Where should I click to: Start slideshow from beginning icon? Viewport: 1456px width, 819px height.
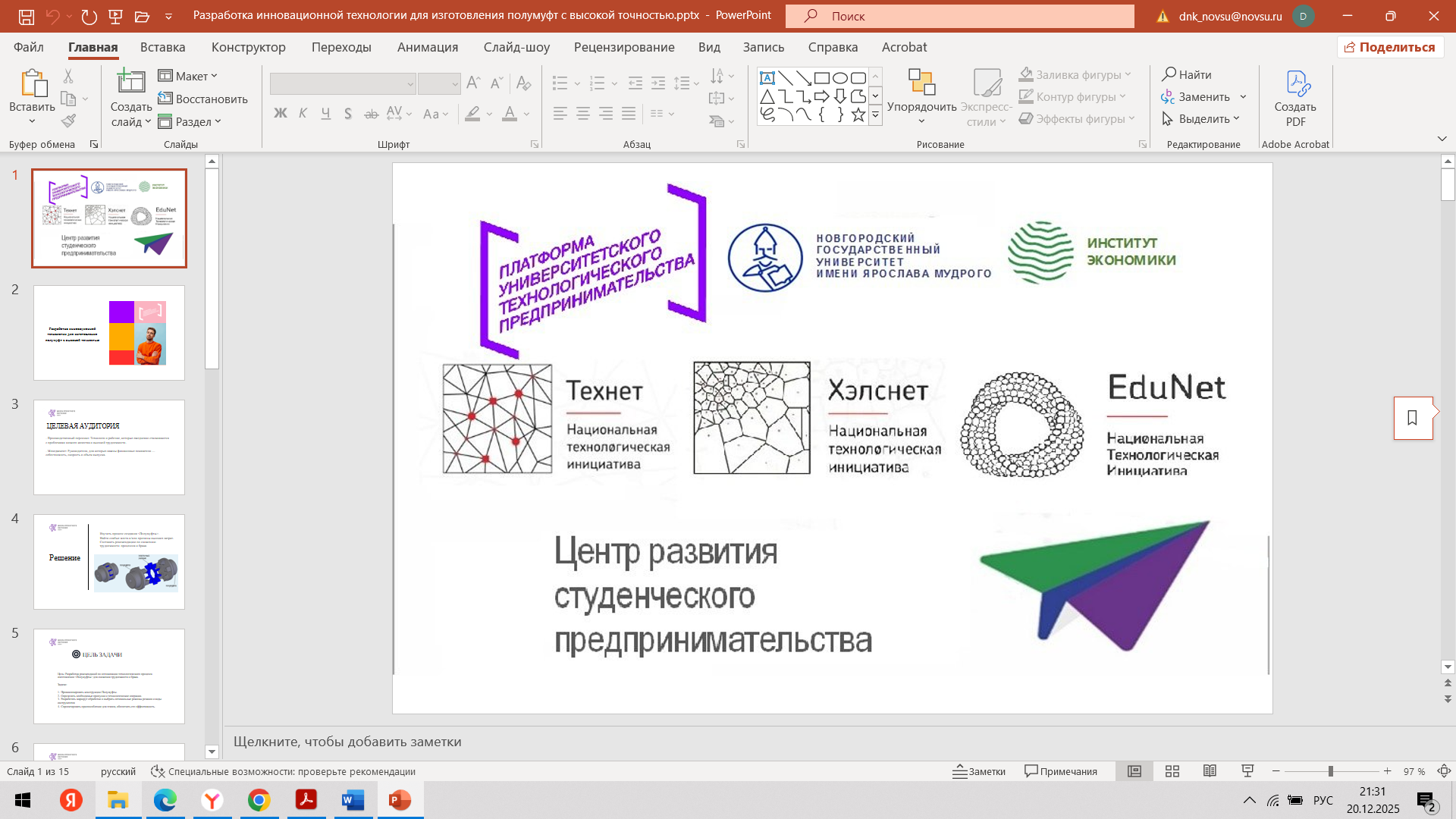tap(116, 16)
